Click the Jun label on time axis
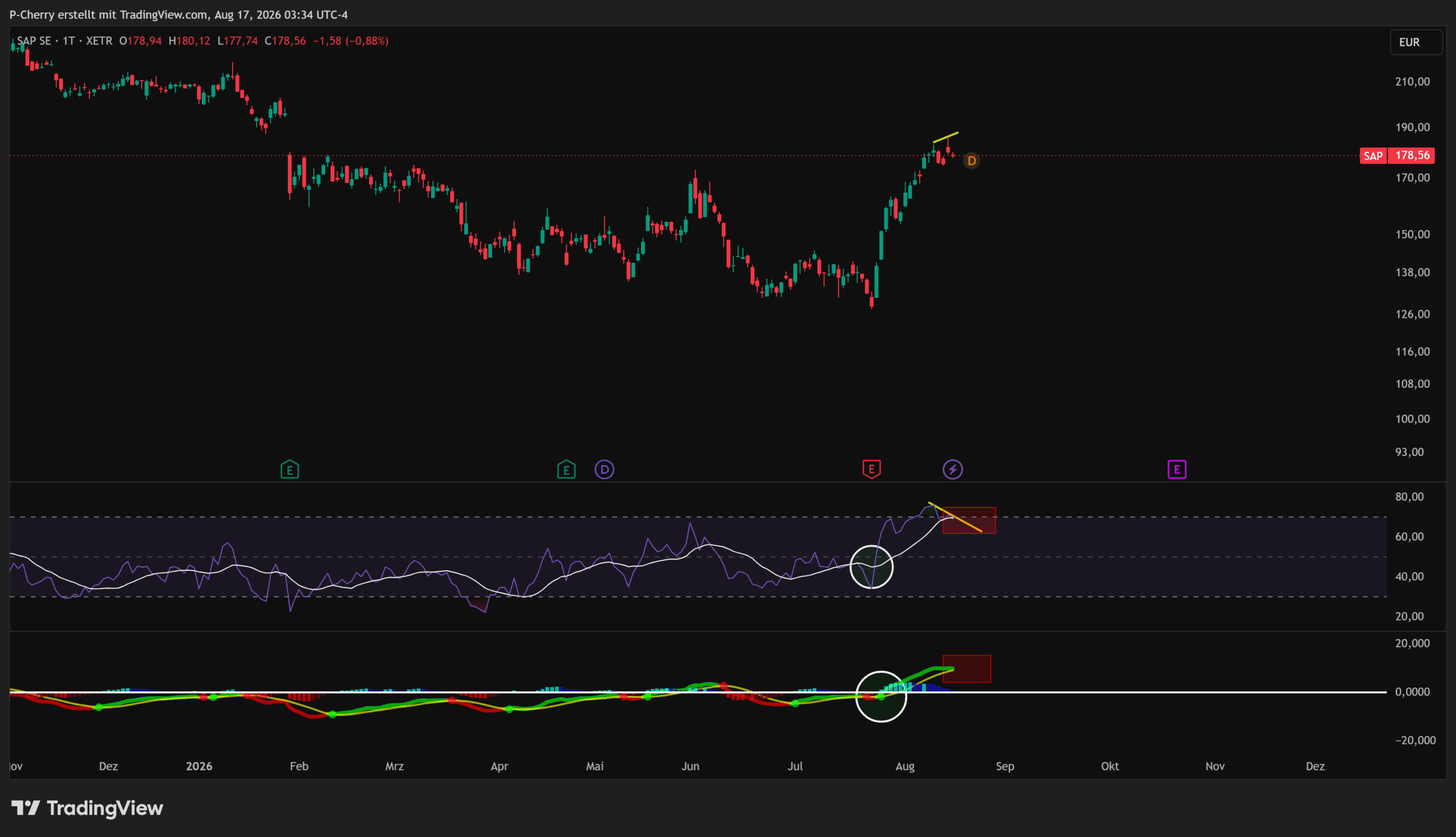The height and width of the screenshot is (837, 1456). click(x=690, y=766)
